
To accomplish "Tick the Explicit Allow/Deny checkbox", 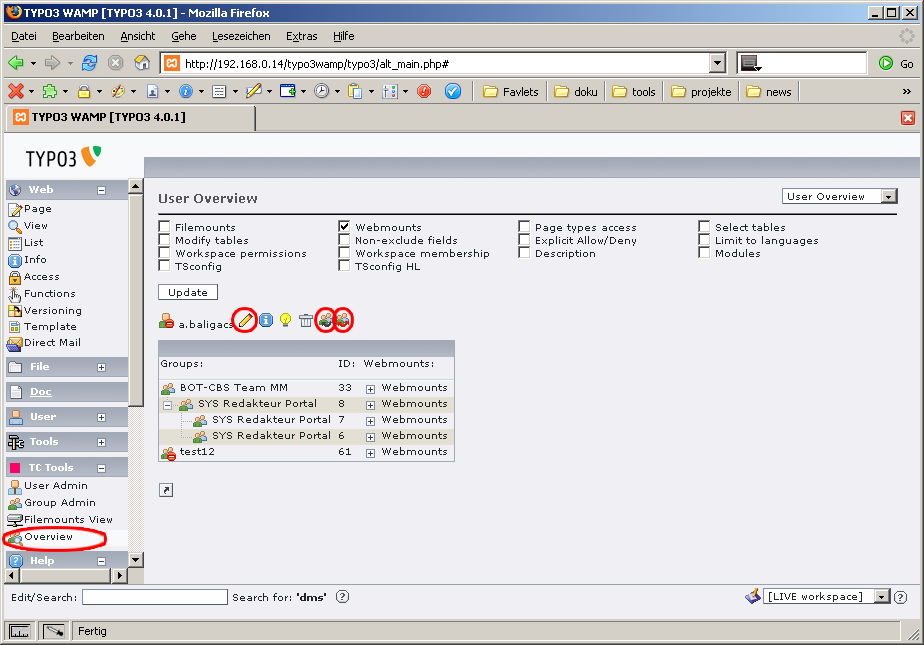I will [524, 240].
